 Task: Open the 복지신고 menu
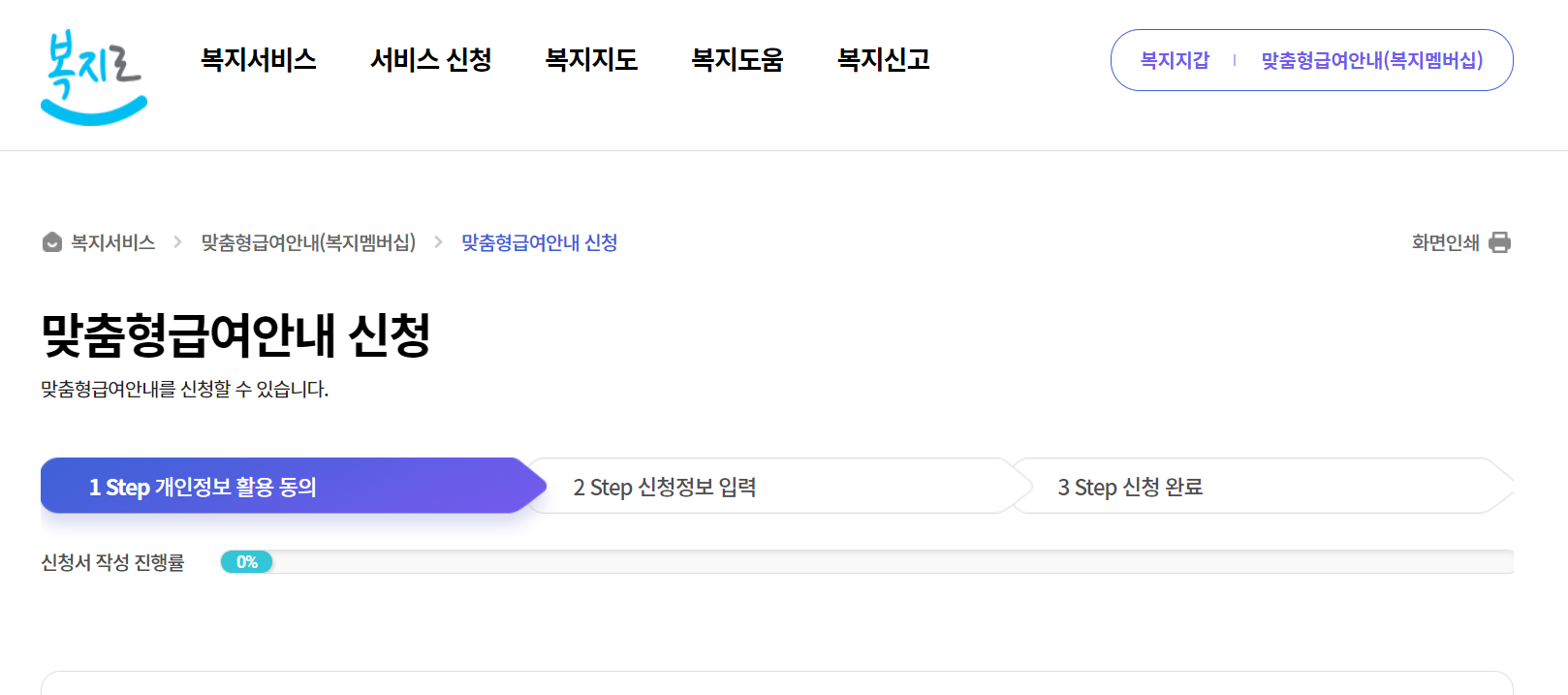(x=884, y=59)
